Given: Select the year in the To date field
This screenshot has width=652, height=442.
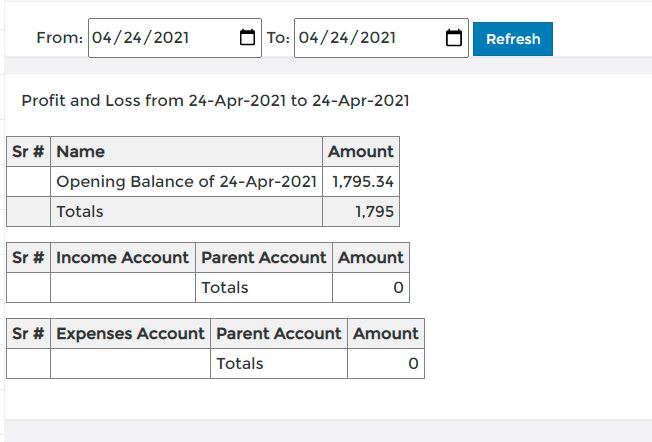Looking at the screenshot, I should [378, 37].
